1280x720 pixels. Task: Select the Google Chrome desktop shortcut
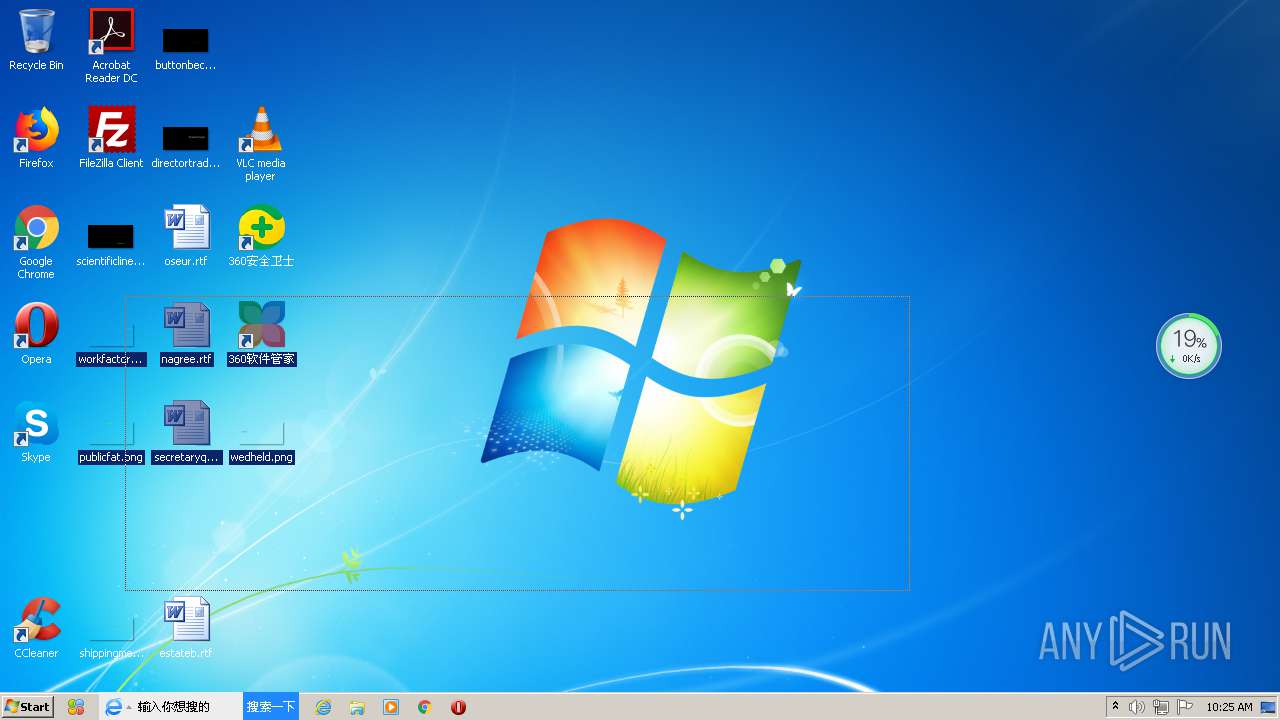[36, 241]
